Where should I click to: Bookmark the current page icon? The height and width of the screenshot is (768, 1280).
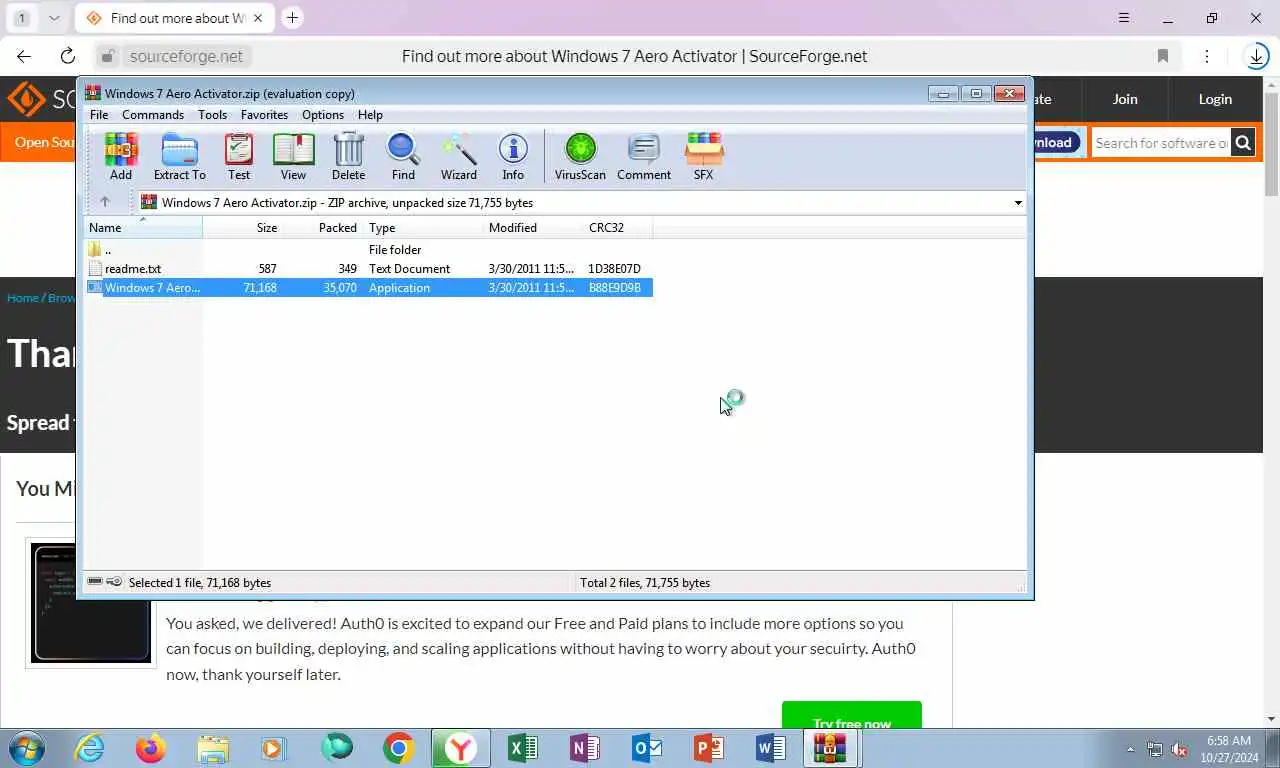coord(1163,57)
